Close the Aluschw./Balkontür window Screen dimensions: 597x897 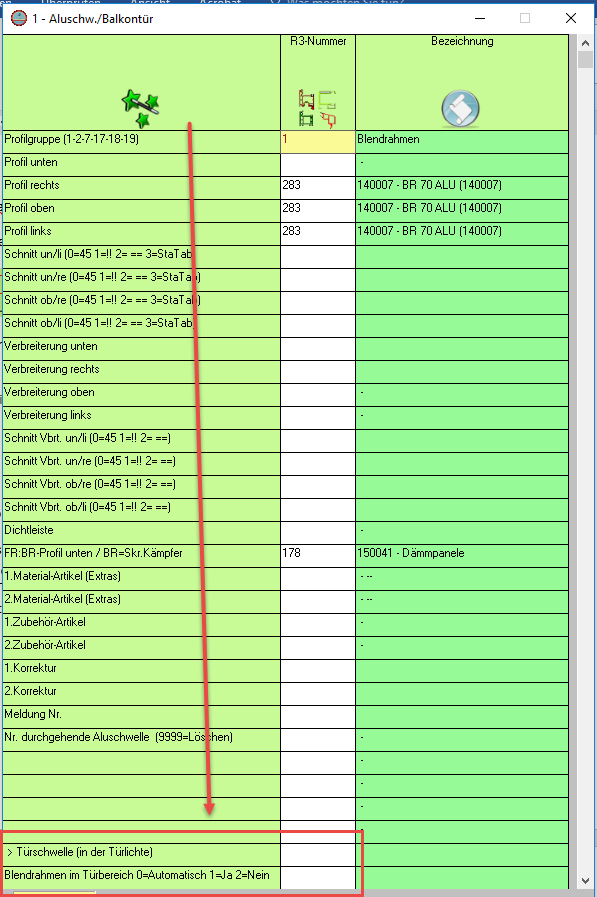pyautogui.click(x=571, y=18)
